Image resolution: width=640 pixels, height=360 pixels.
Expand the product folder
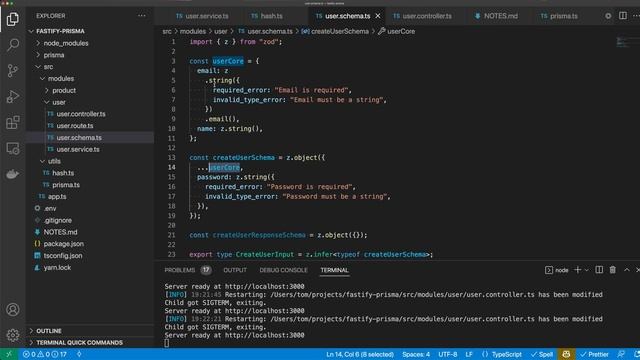point(90,90)
